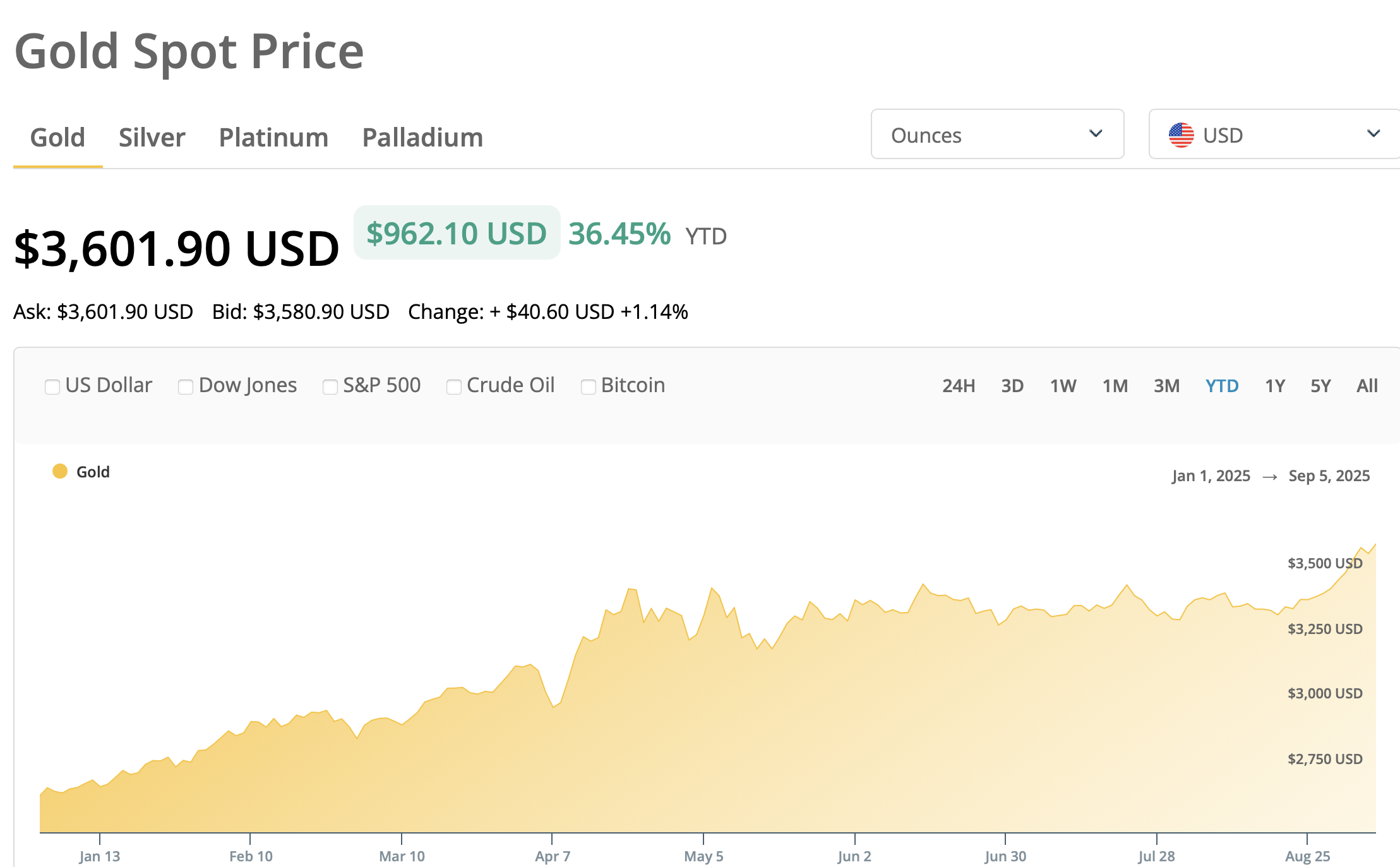This screenshot has width=1400, height=867.
Task: Switch to the Silver tab
Action: tap(152, 137)
